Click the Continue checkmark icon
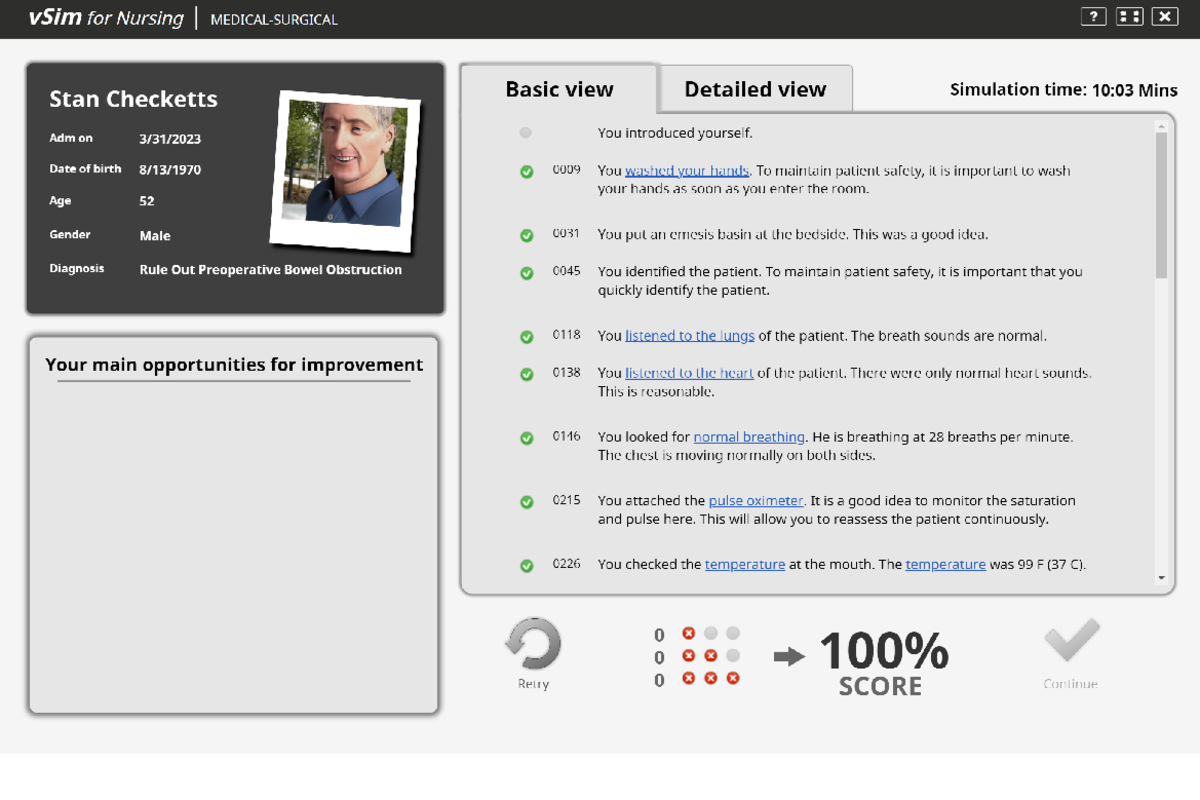This screenshot has height=800, width=1200. coord(1071,642)
